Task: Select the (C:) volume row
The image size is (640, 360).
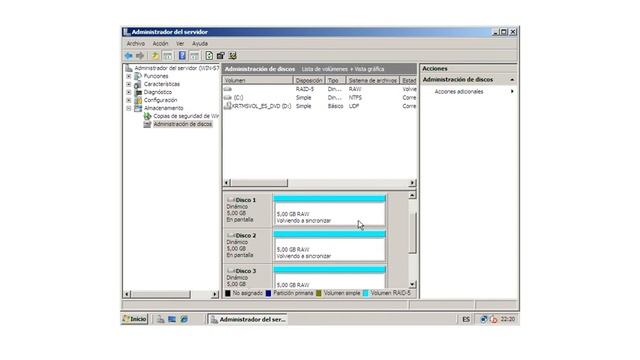Action: [x=320, y=98]
